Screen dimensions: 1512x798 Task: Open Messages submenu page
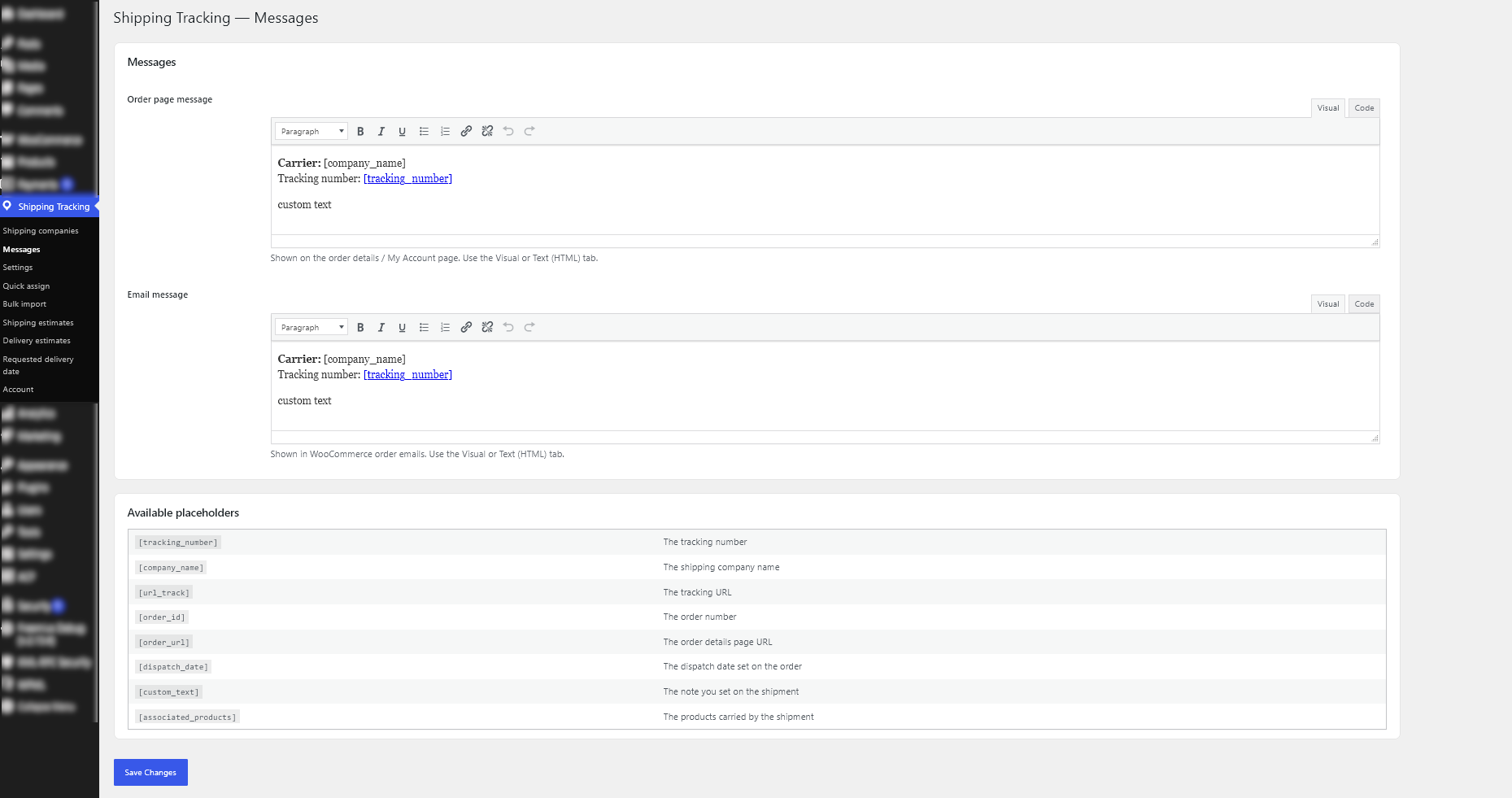tap(21, 250)
